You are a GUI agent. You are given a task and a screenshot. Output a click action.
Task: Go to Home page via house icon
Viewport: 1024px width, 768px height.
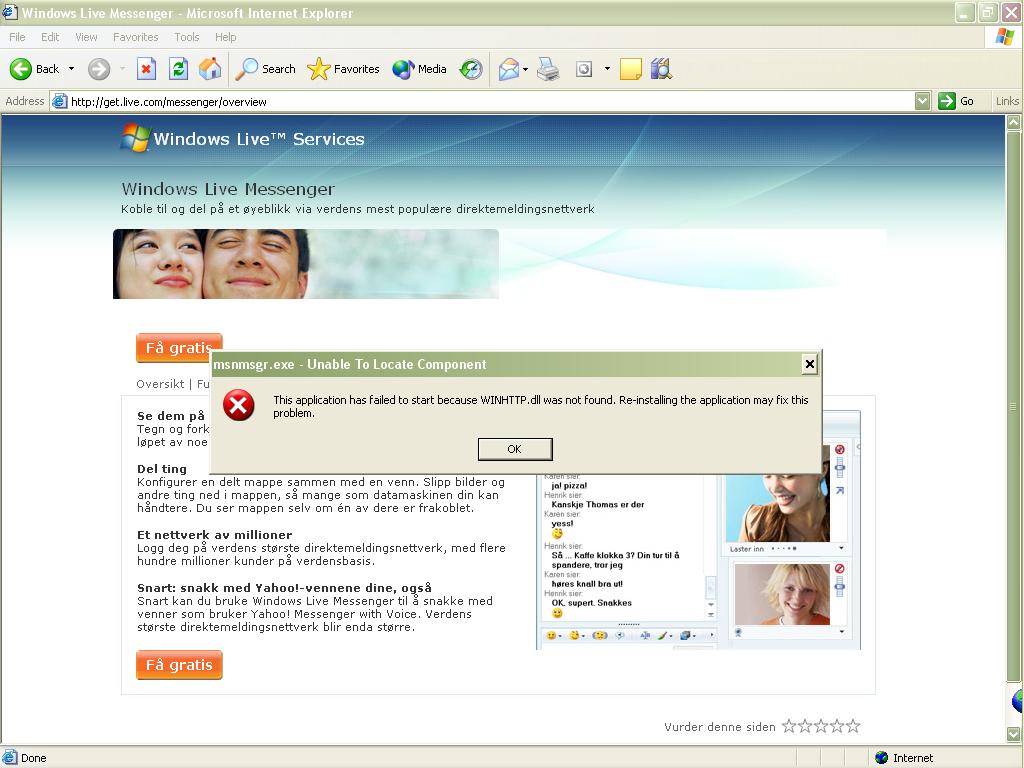210,69
